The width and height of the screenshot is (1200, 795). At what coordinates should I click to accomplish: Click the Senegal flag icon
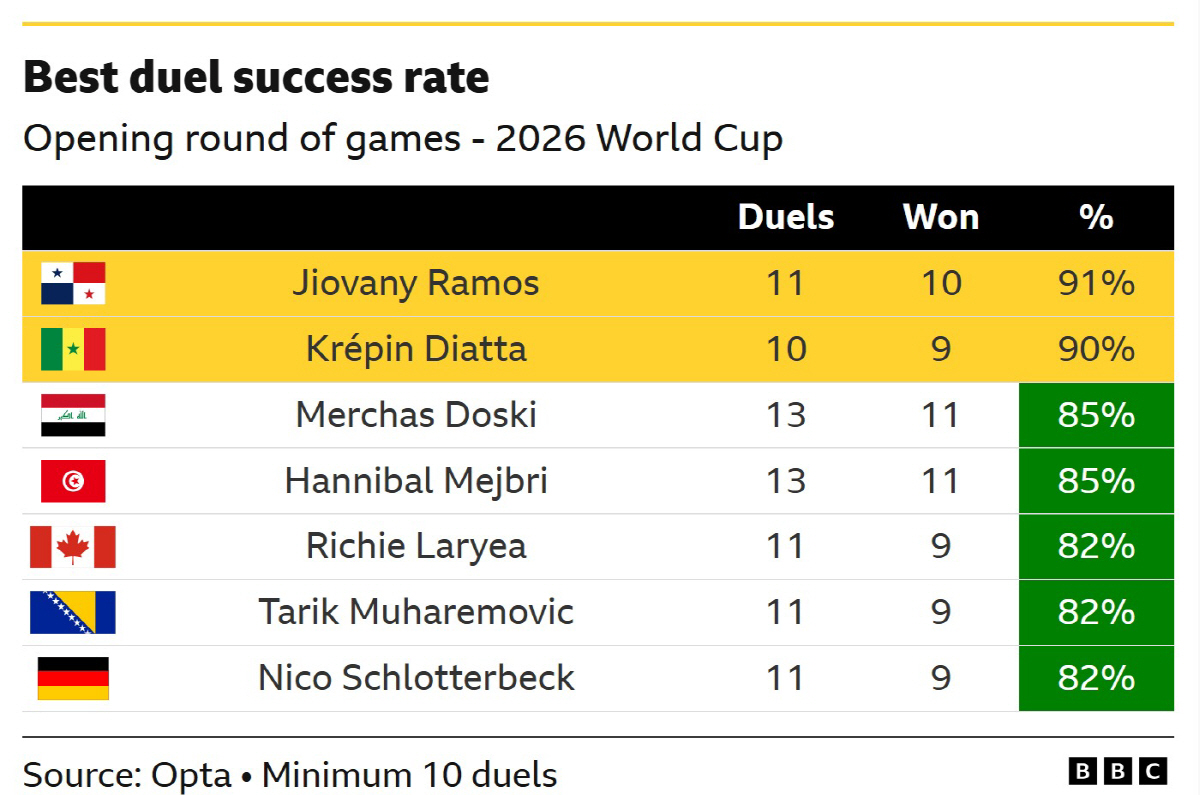point(73,349)
